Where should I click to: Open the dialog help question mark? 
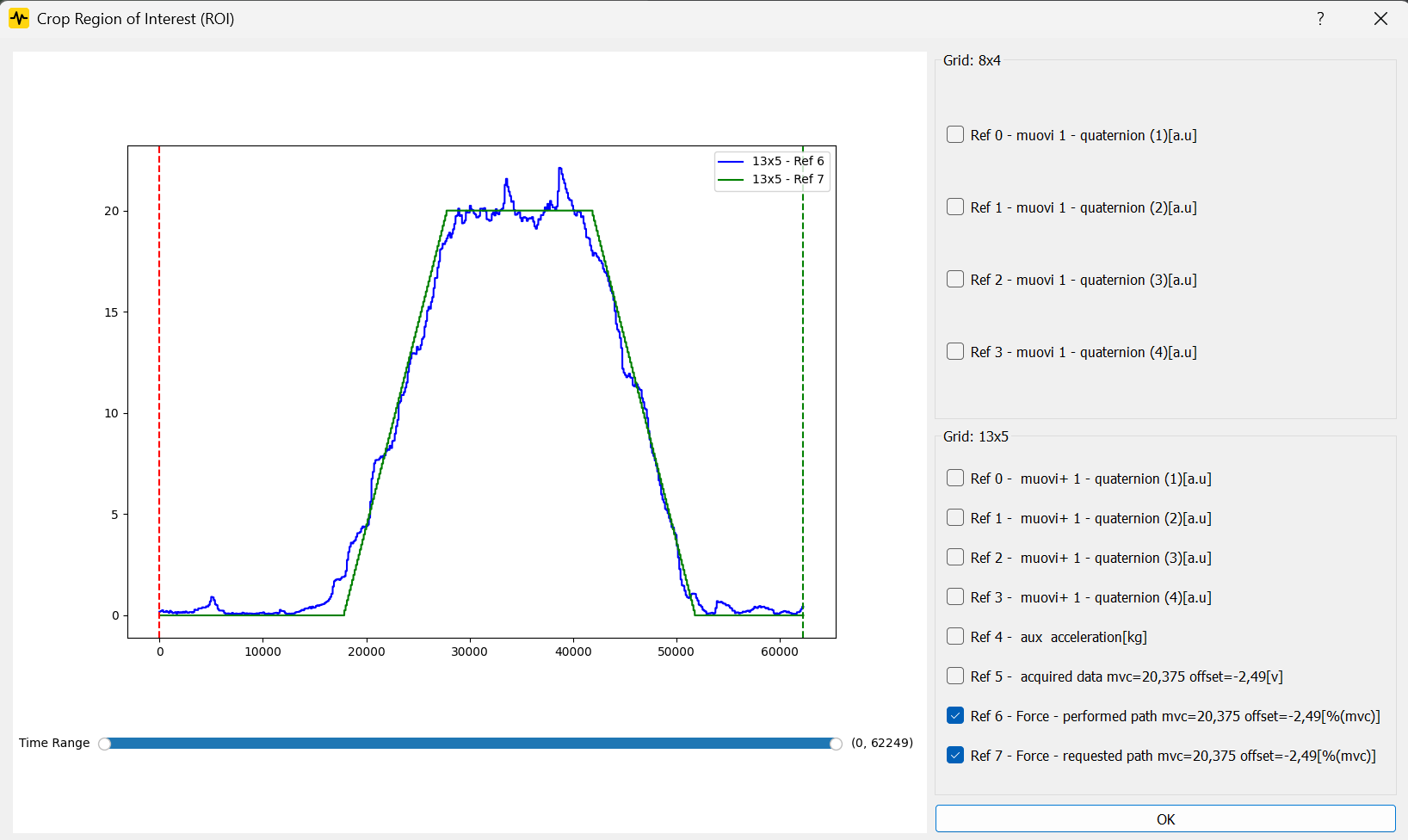coord(1320,19)
